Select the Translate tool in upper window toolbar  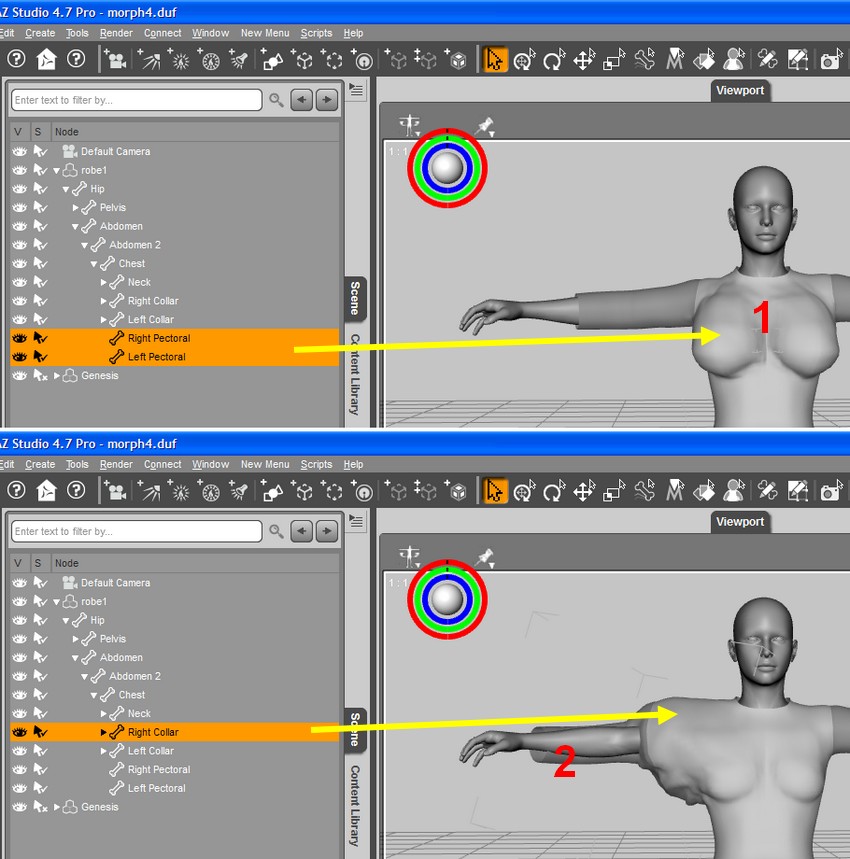(x=584, y=59)
